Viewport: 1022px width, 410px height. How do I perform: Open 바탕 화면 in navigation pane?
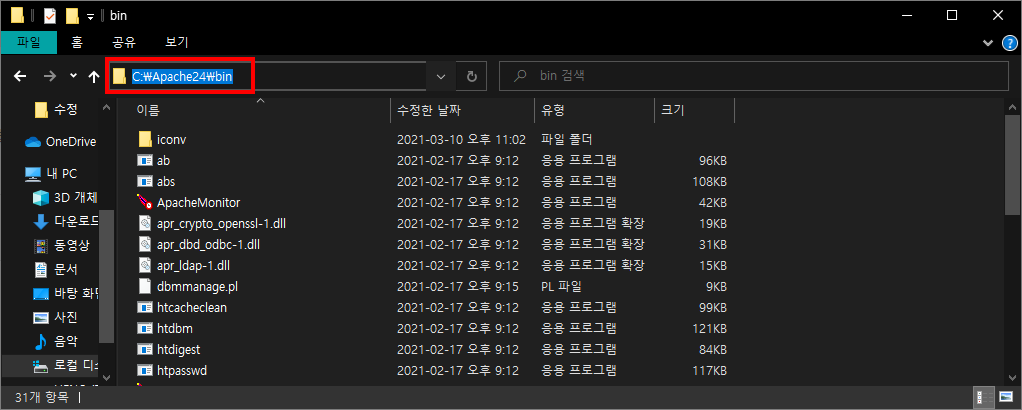pyautogui.click(x=65, y=293)
